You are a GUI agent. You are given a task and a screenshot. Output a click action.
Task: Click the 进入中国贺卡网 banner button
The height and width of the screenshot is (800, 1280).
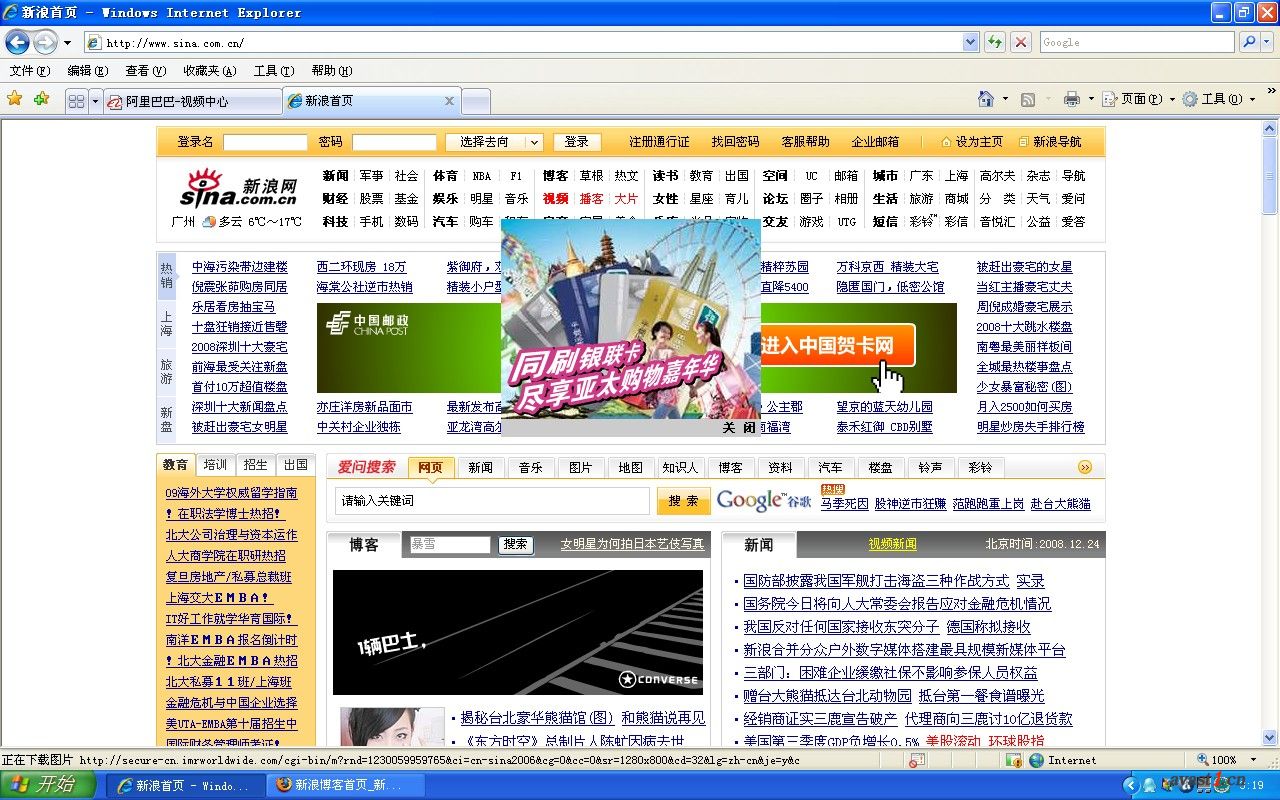837,346
